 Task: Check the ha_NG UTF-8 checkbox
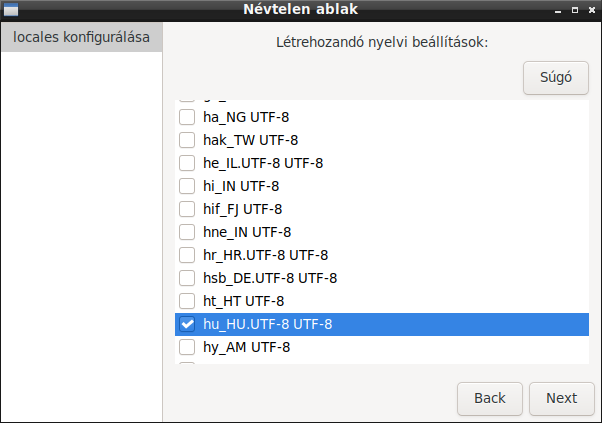187,117
